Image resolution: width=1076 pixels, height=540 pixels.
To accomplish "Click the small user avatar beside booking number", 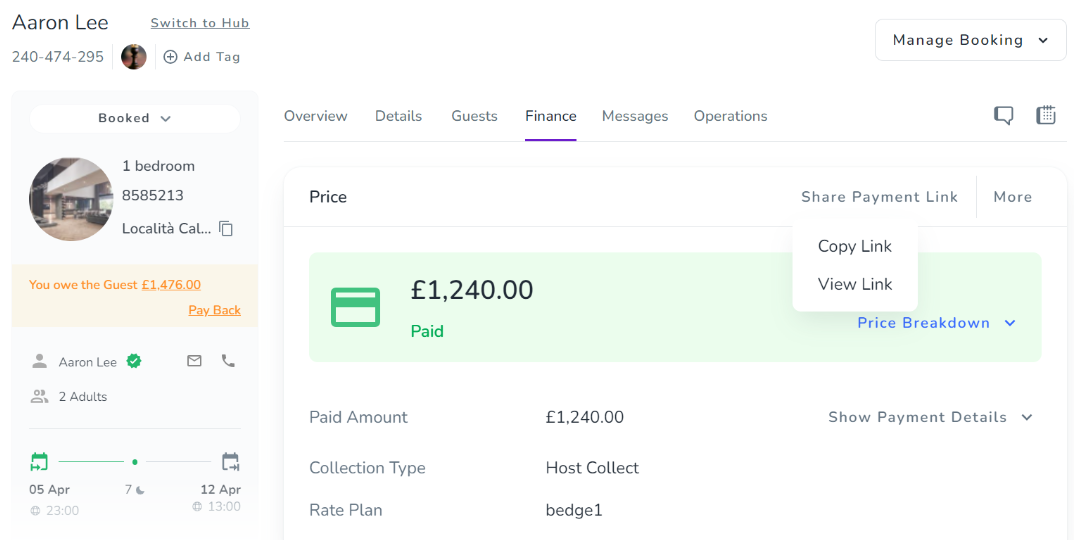I will pyautogui.click(x=134, y=57).
